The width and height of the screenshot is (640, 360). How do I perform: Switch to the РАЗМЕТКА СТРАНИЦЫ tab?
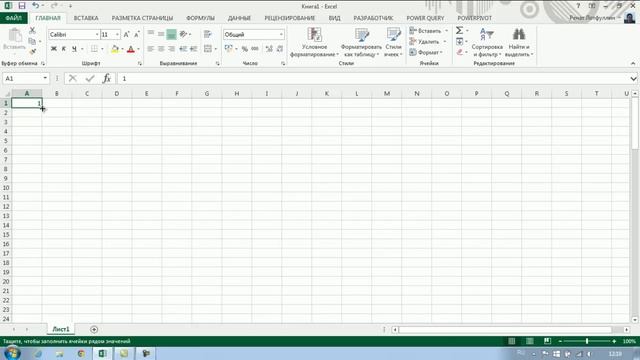pyautogui.click(x=142, y=18)
